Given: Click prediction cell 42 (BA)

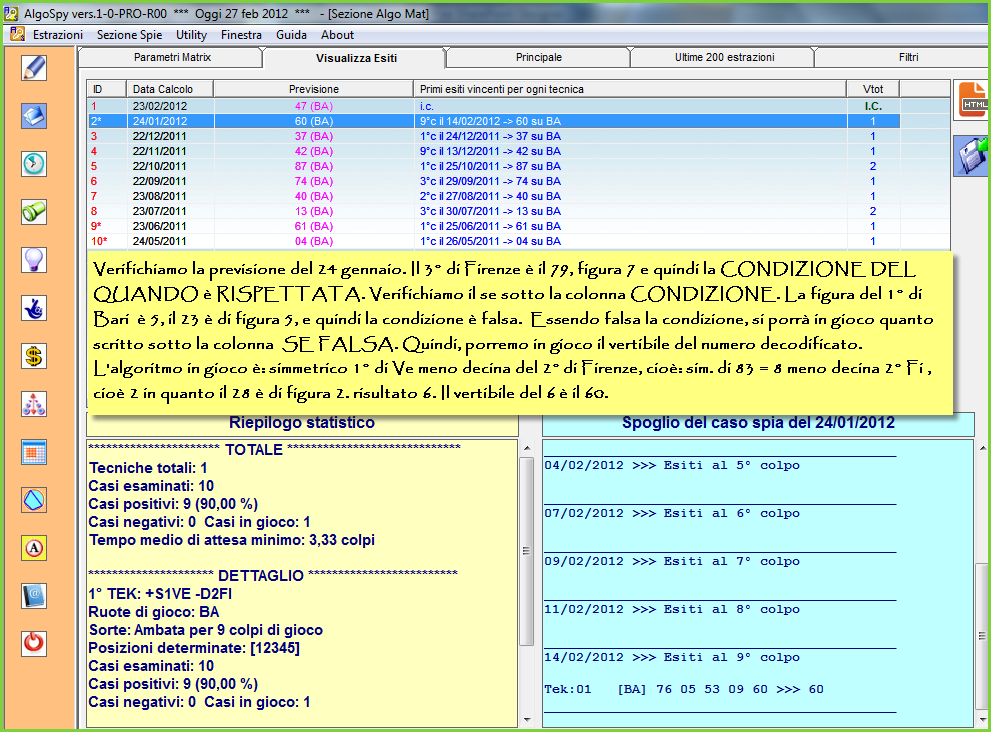Looking at the screenshot, I should [313, 151].
